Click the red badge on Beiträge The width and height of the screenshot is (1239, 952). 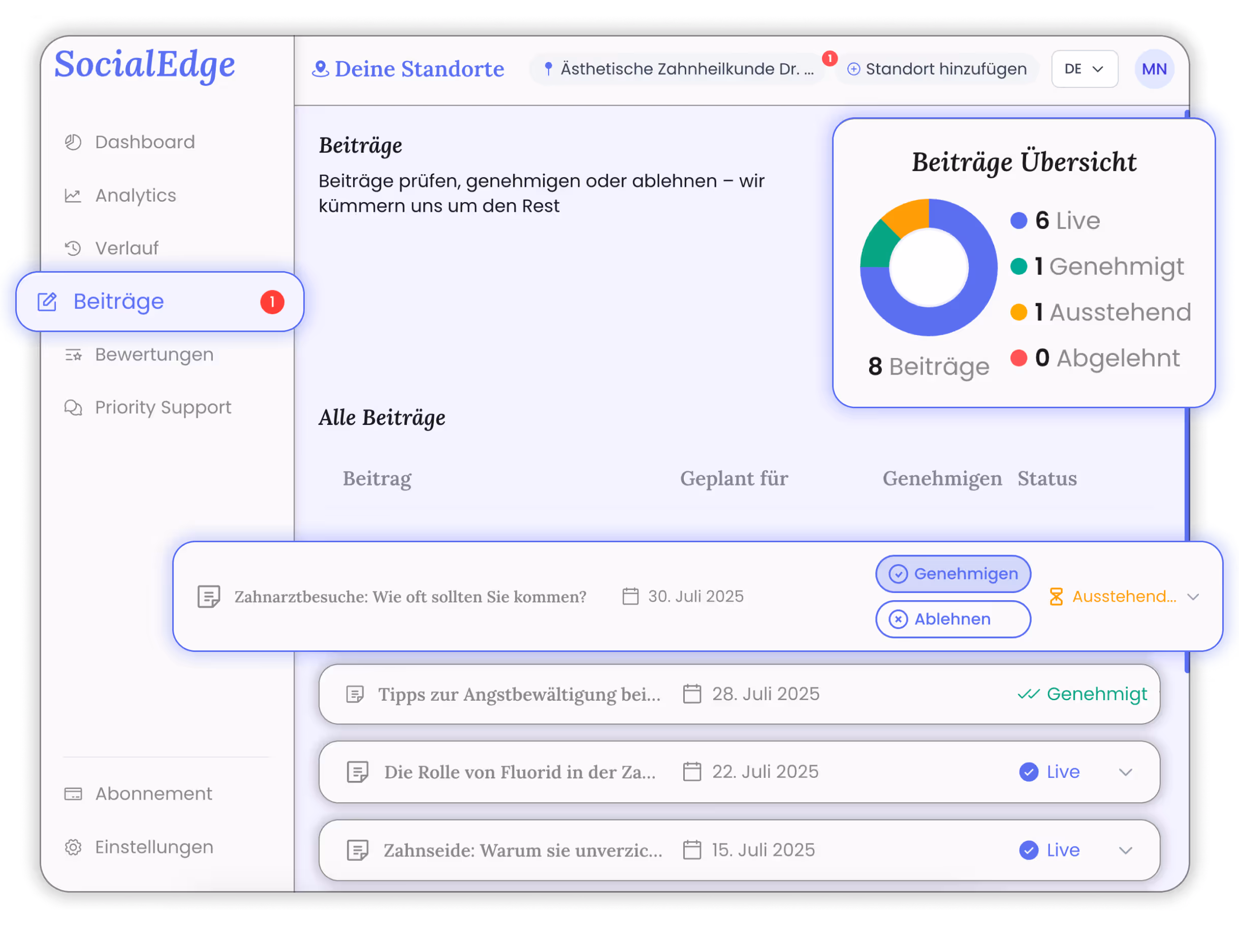pyautogui.click(x=272, y=302)
